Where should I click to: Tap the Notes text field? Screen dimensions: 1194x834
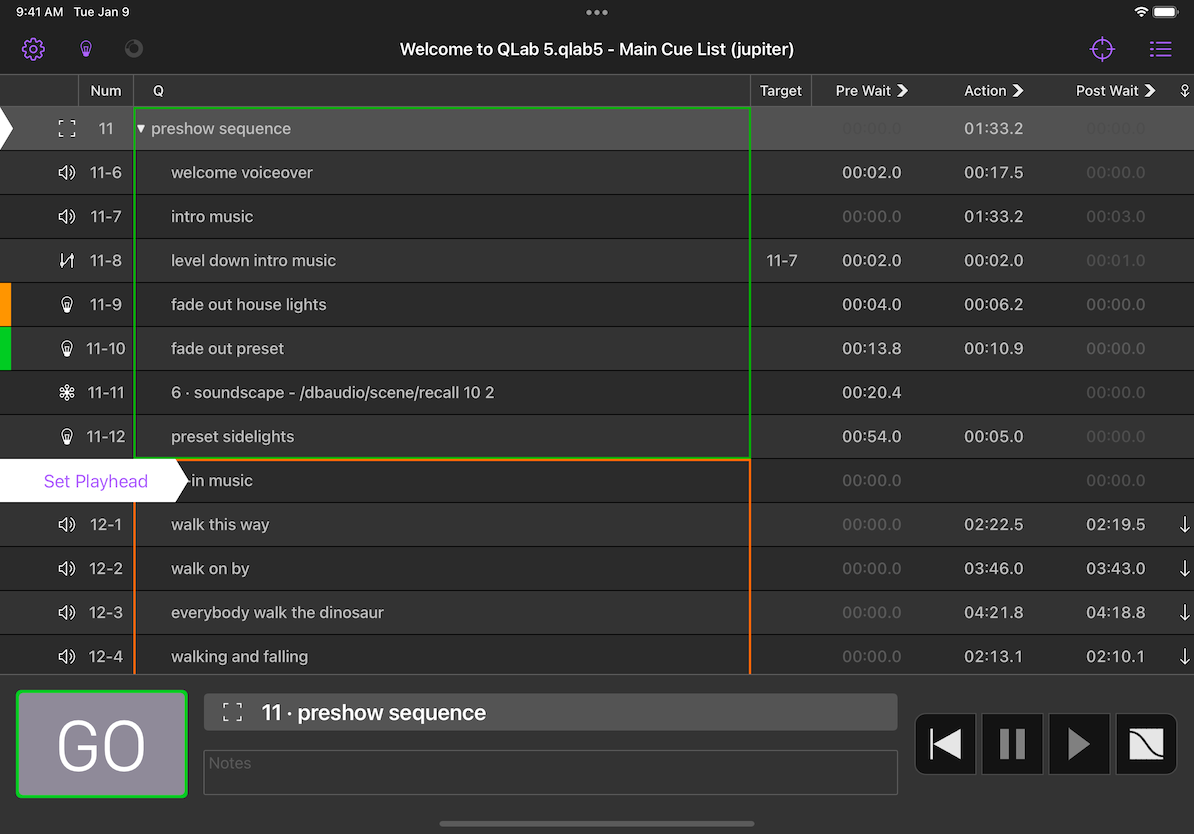[550, 773]
